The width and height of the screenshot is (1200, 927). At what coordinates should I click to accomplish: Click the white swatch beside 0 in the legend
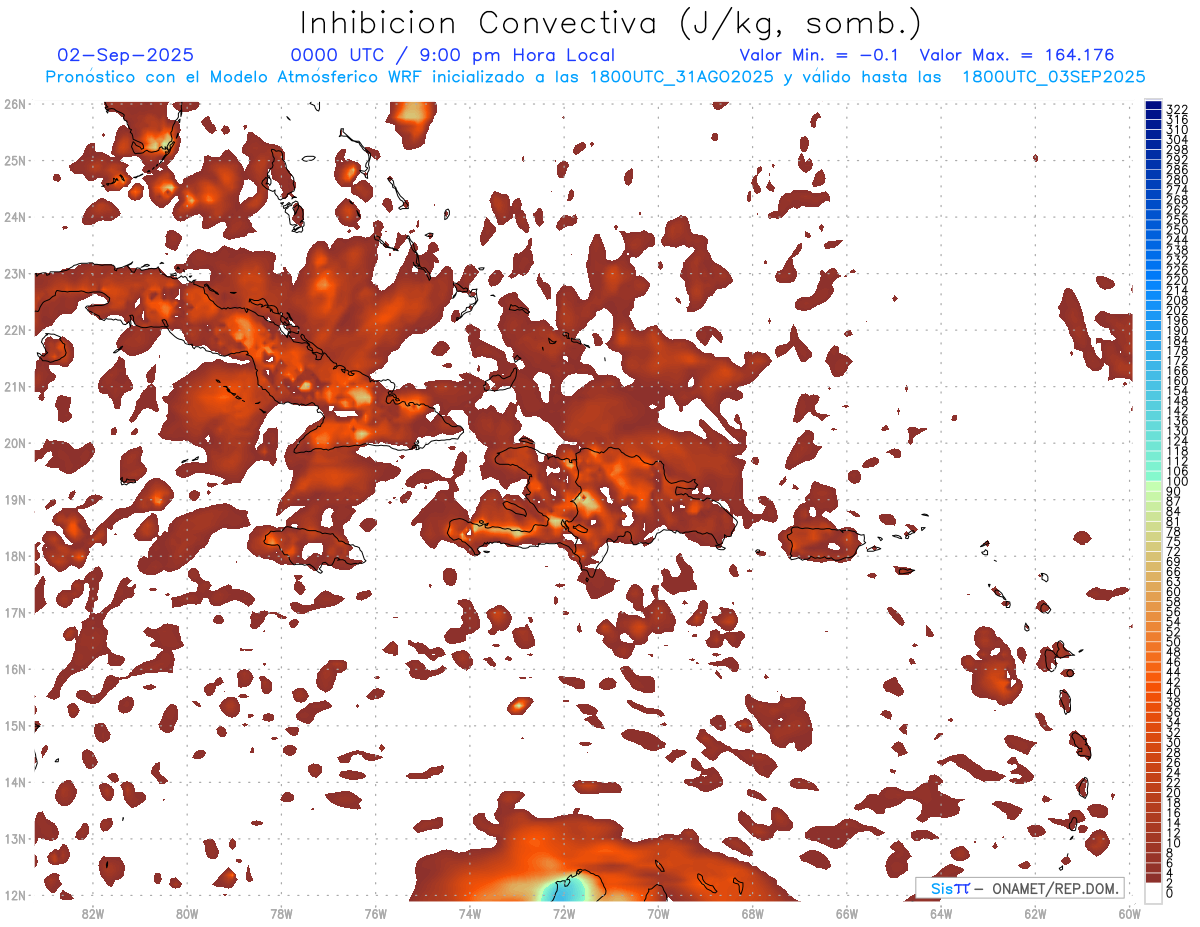[1154, 893]
